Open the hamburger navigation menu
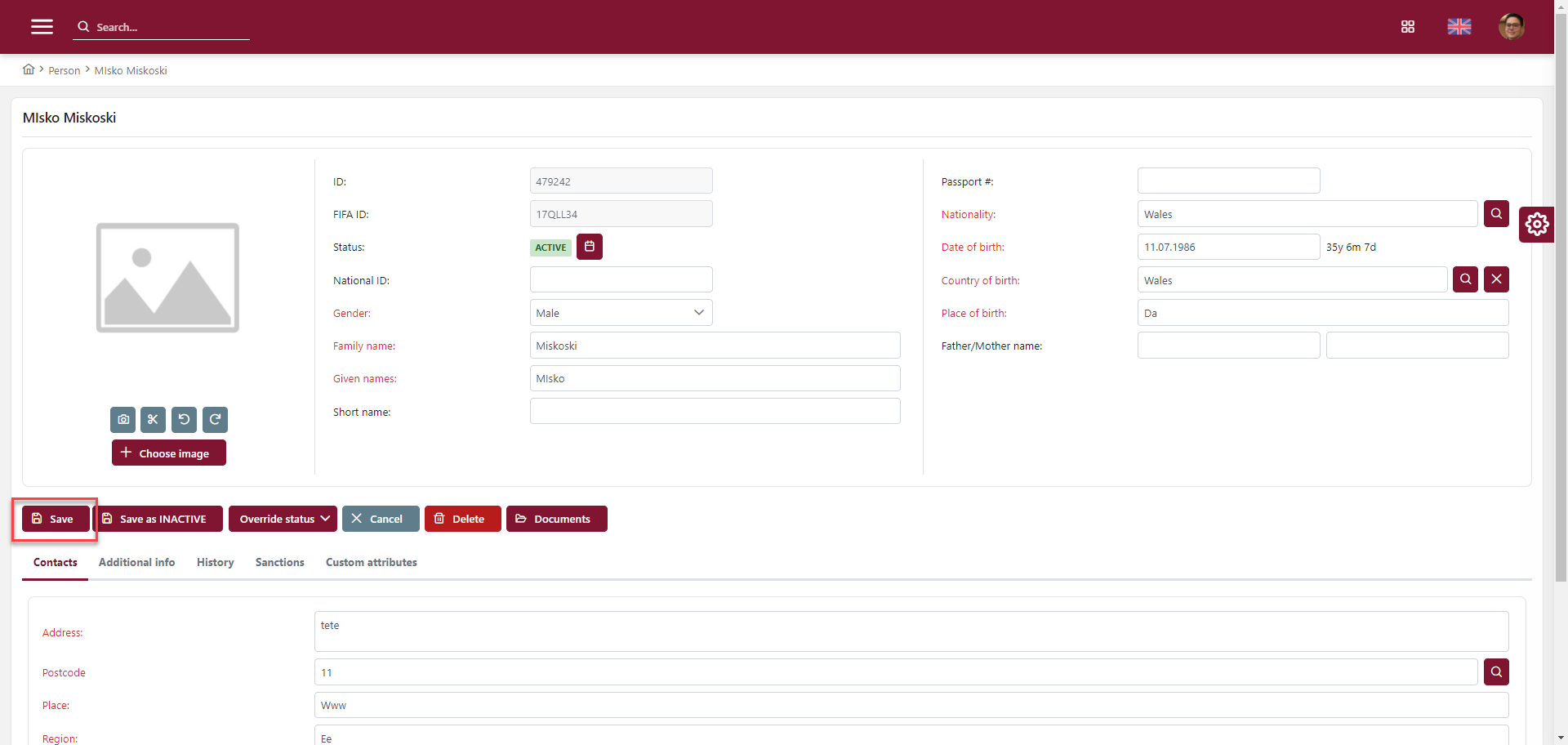This screenshot has width=1568, height=745. (x=42, y=27)
